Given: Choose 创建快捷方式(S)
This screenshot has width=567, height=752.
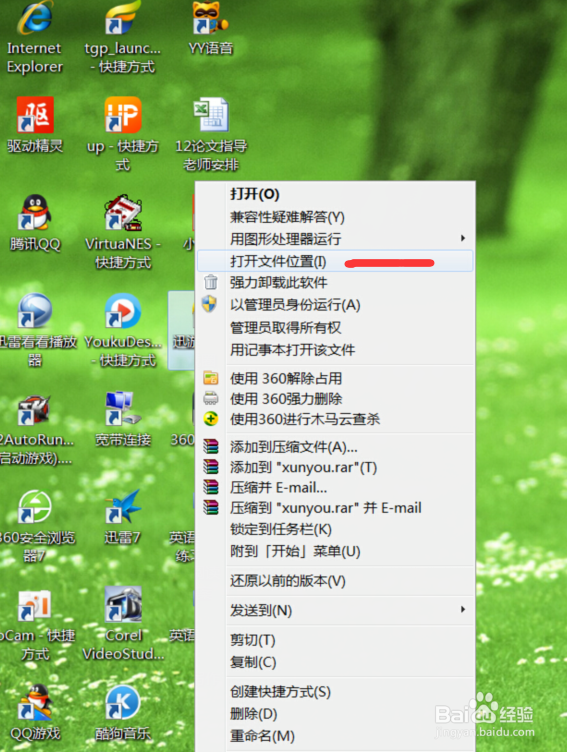Looking at the screenshot, I should (335, 692).
